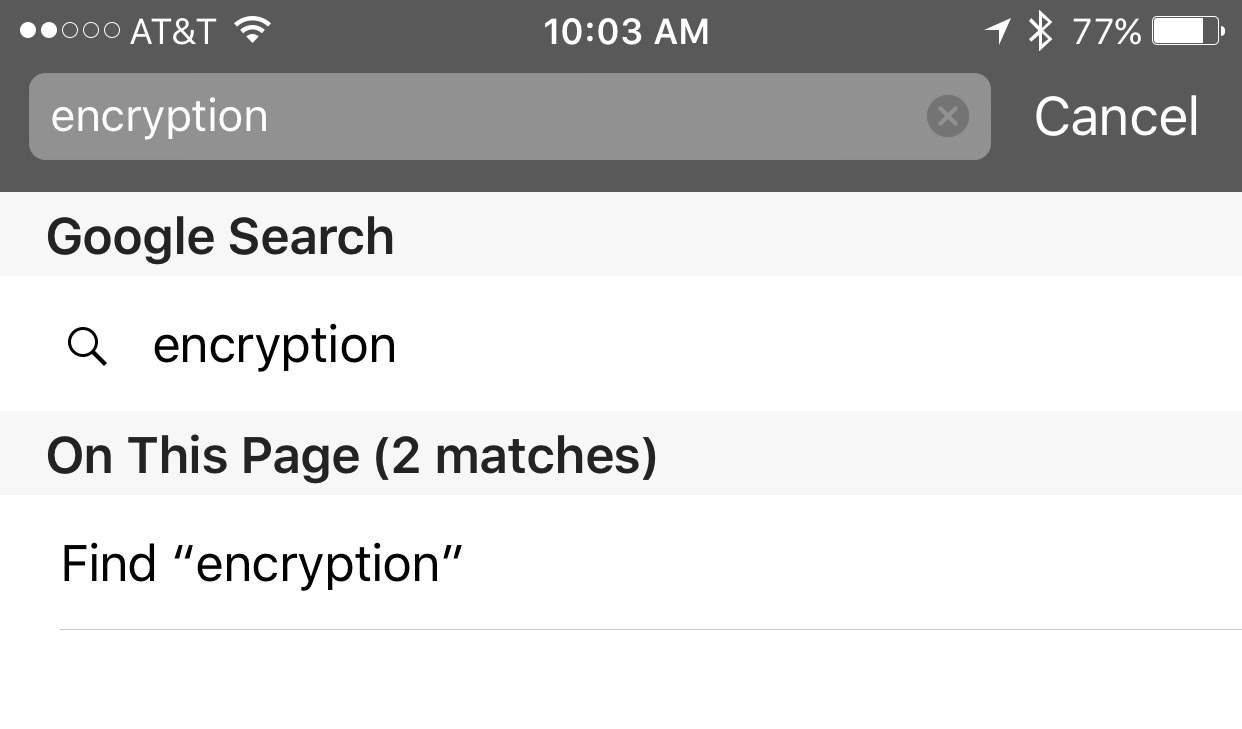Tap the AT&T carrier label
Screen dimensions: 1242x729
tap(173, 32)
